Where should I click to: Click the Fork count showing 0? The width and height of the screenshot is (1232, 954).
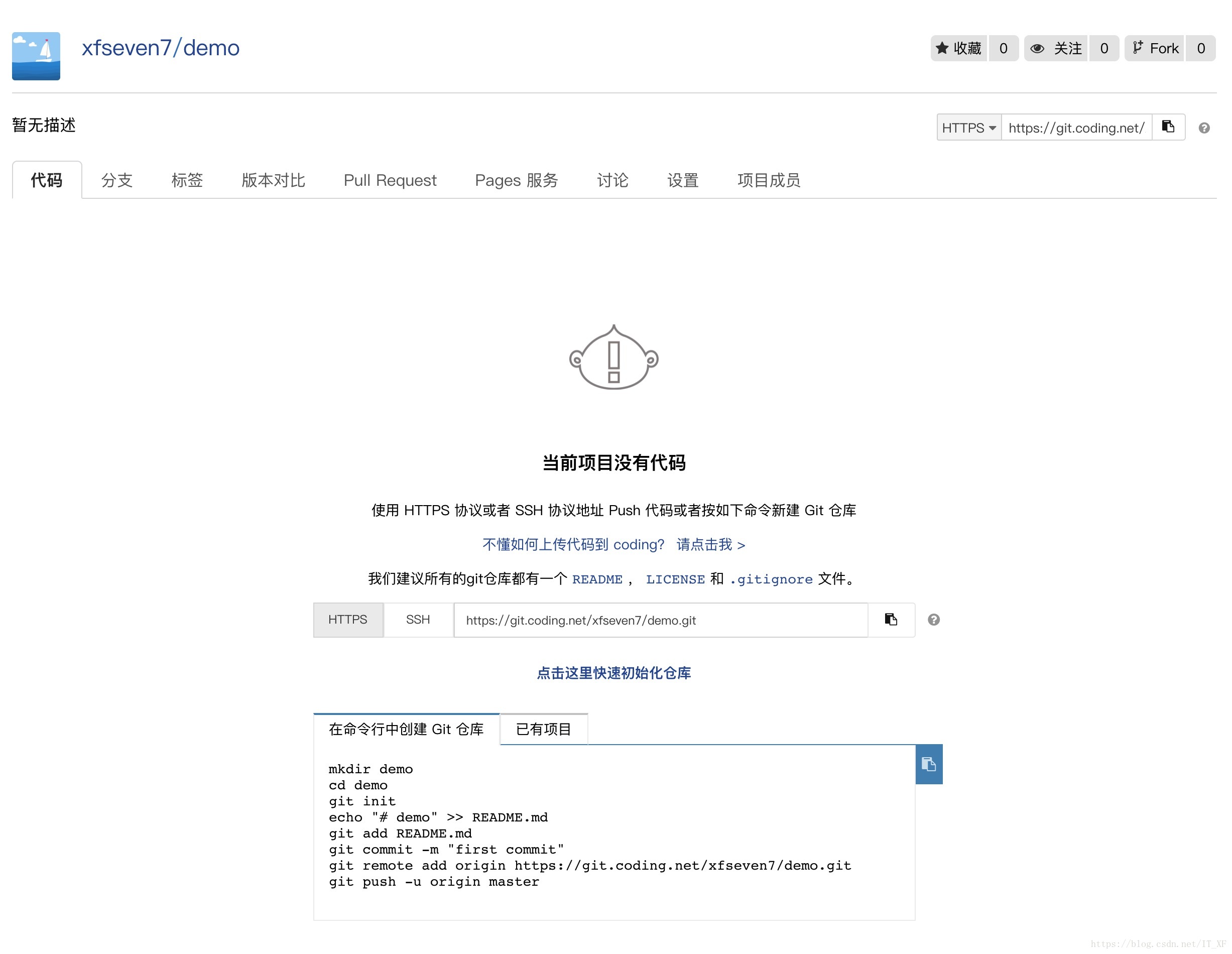(1201, 48)
